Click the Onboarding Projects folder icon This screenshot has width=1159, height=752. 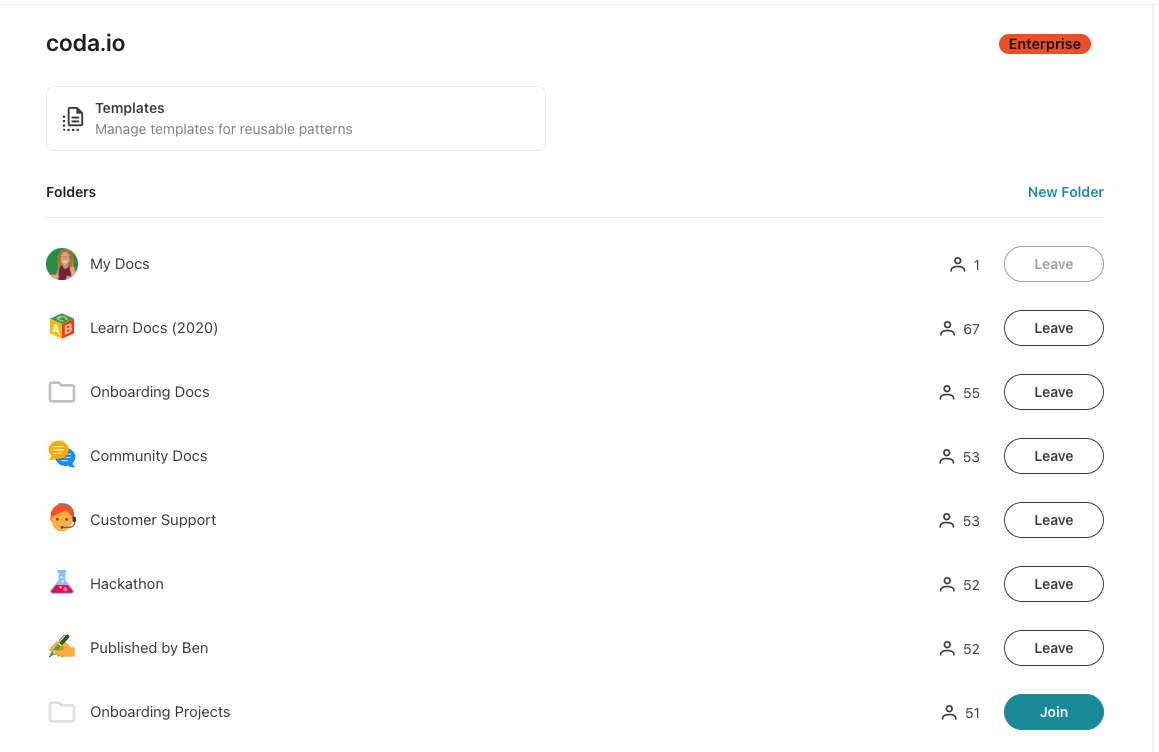tap(62, 712)
